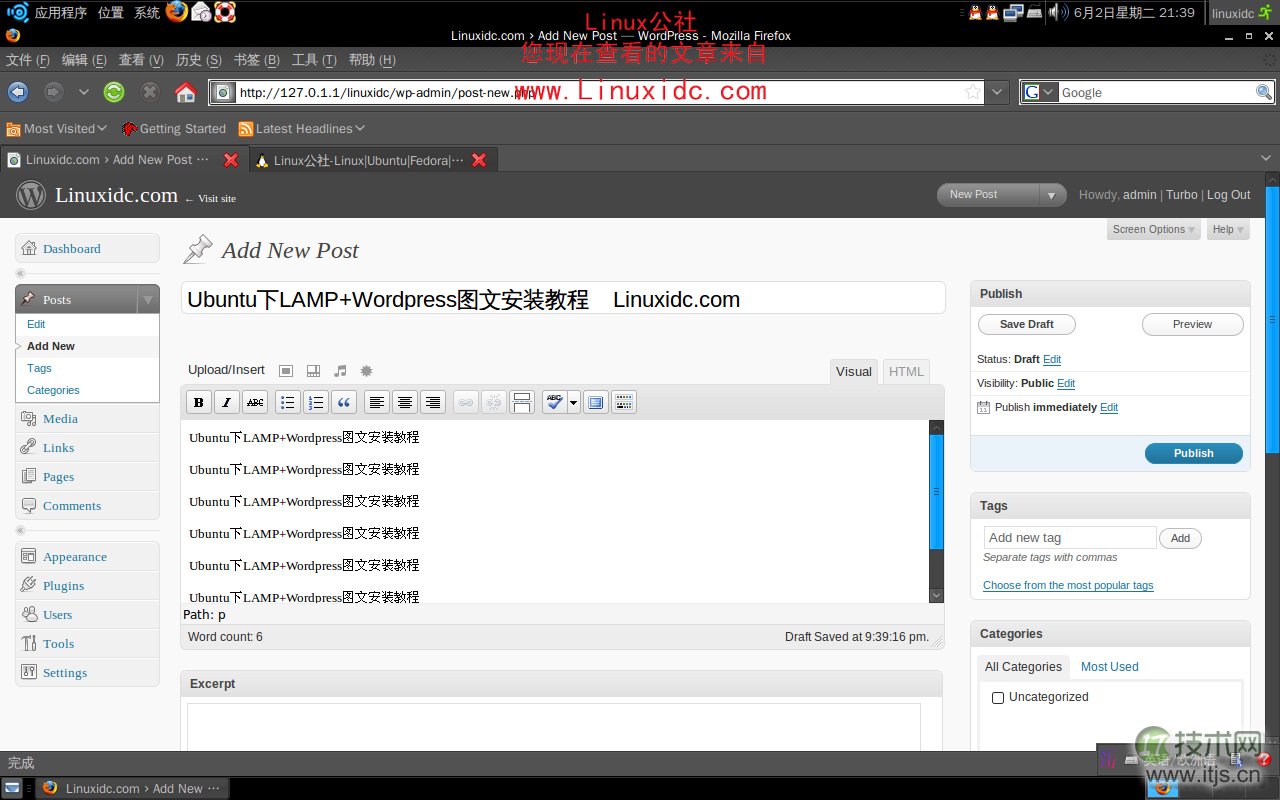Show the kitchen sink toolbar row
The width and height of the screenshot is (1280, 800).
coord(624,402)
